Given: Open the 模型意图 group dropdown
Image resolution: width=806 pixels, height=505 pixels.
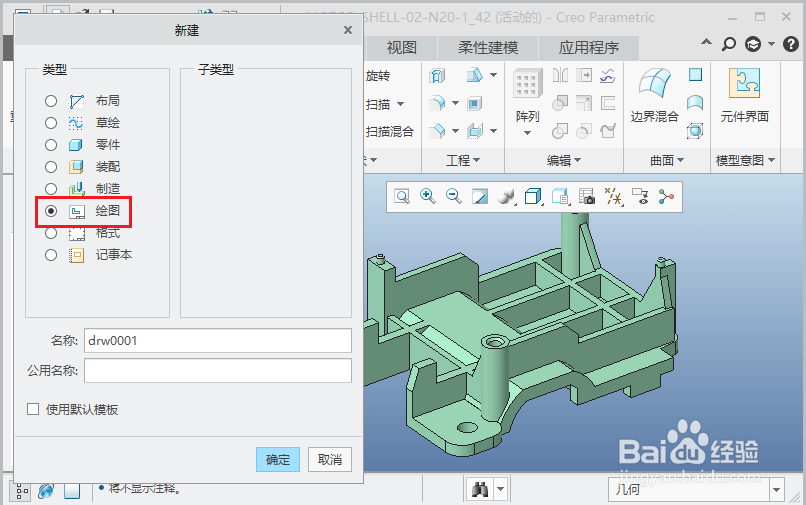Looking at the screenshot, I should click(x=745, y=160).
